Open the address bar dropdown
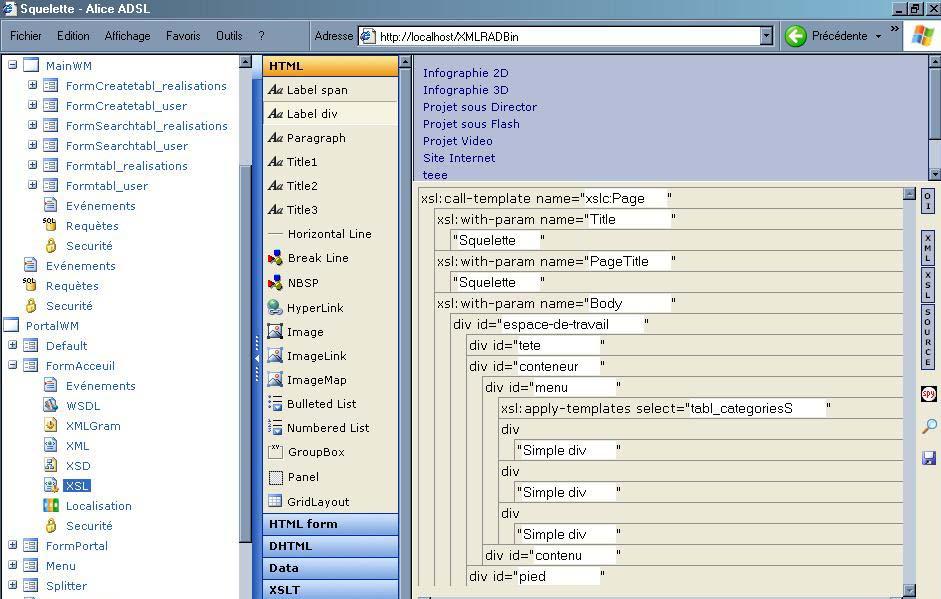 tap(766, 36)
